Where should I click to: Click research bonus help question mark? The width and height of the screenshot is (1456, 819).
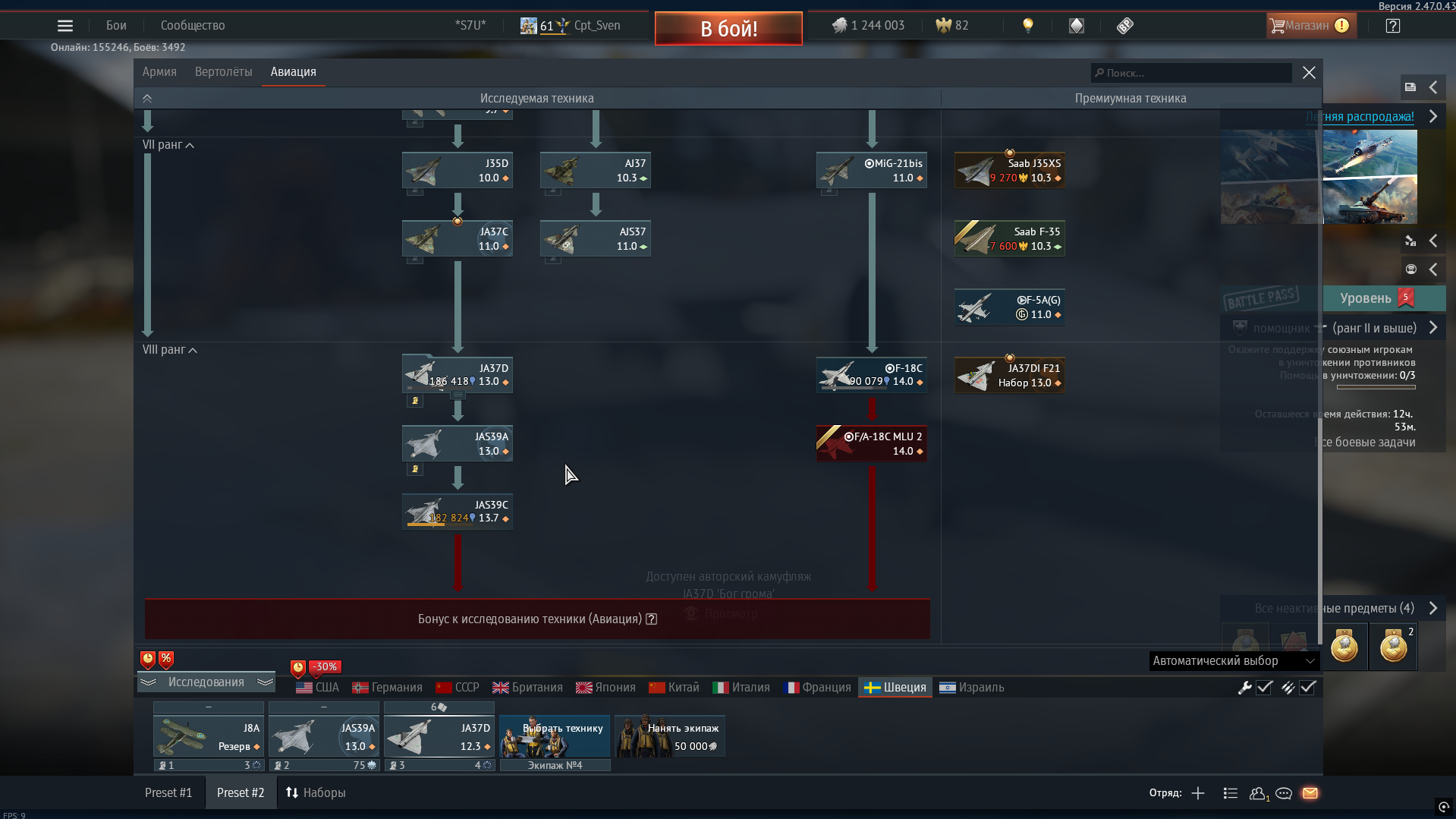[651, 619]
